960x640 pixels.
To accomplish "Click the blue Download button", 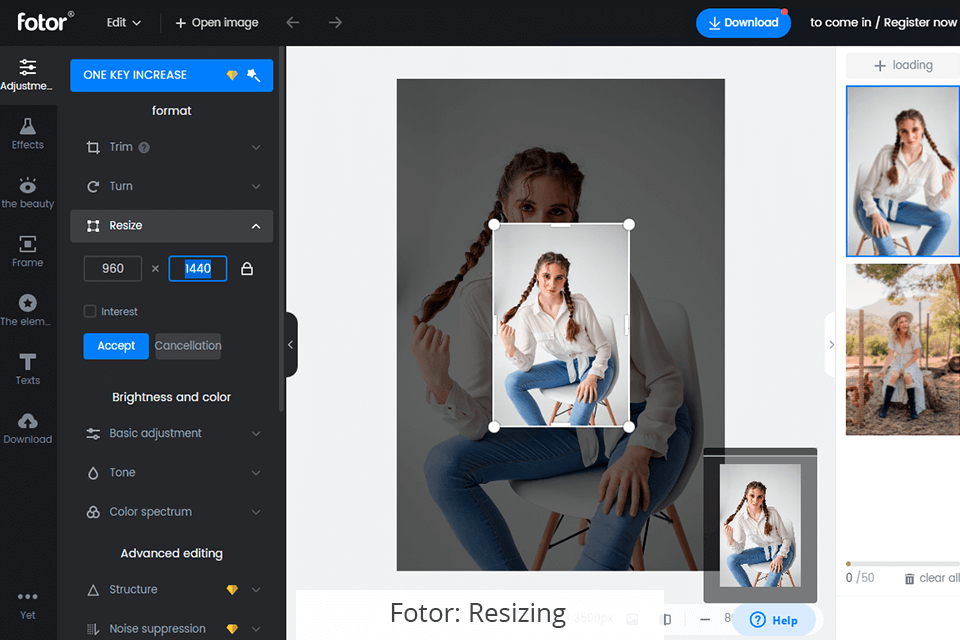I will [743, 23].
